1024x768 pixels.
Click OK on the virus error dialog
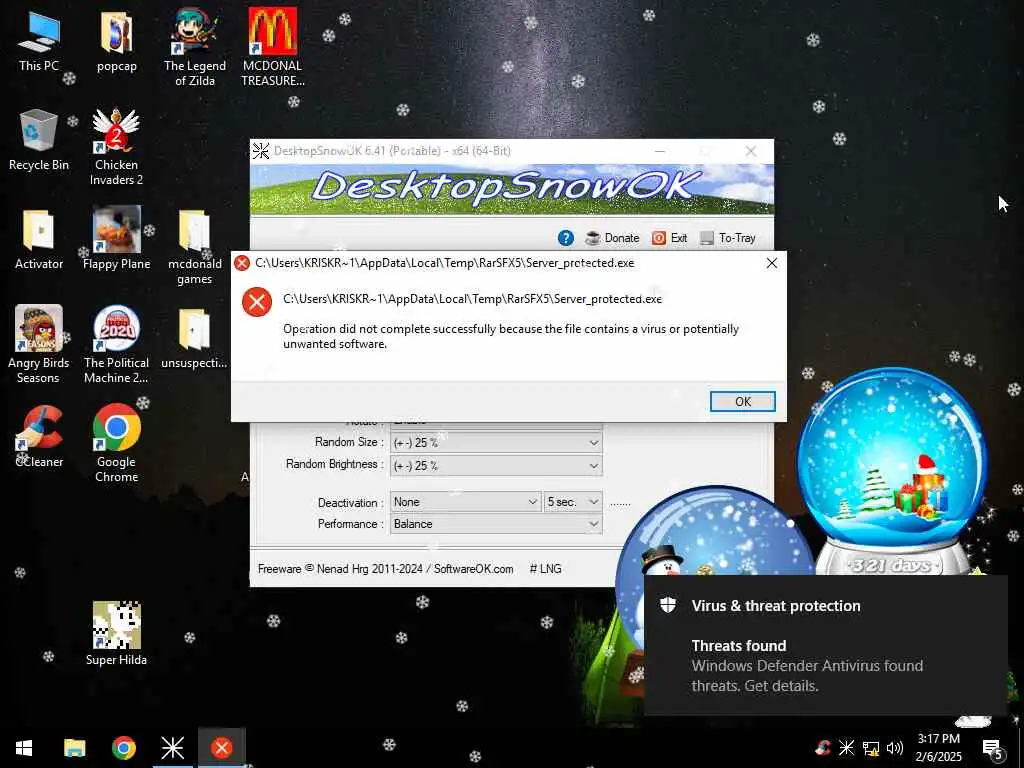(x=743, y=402)
